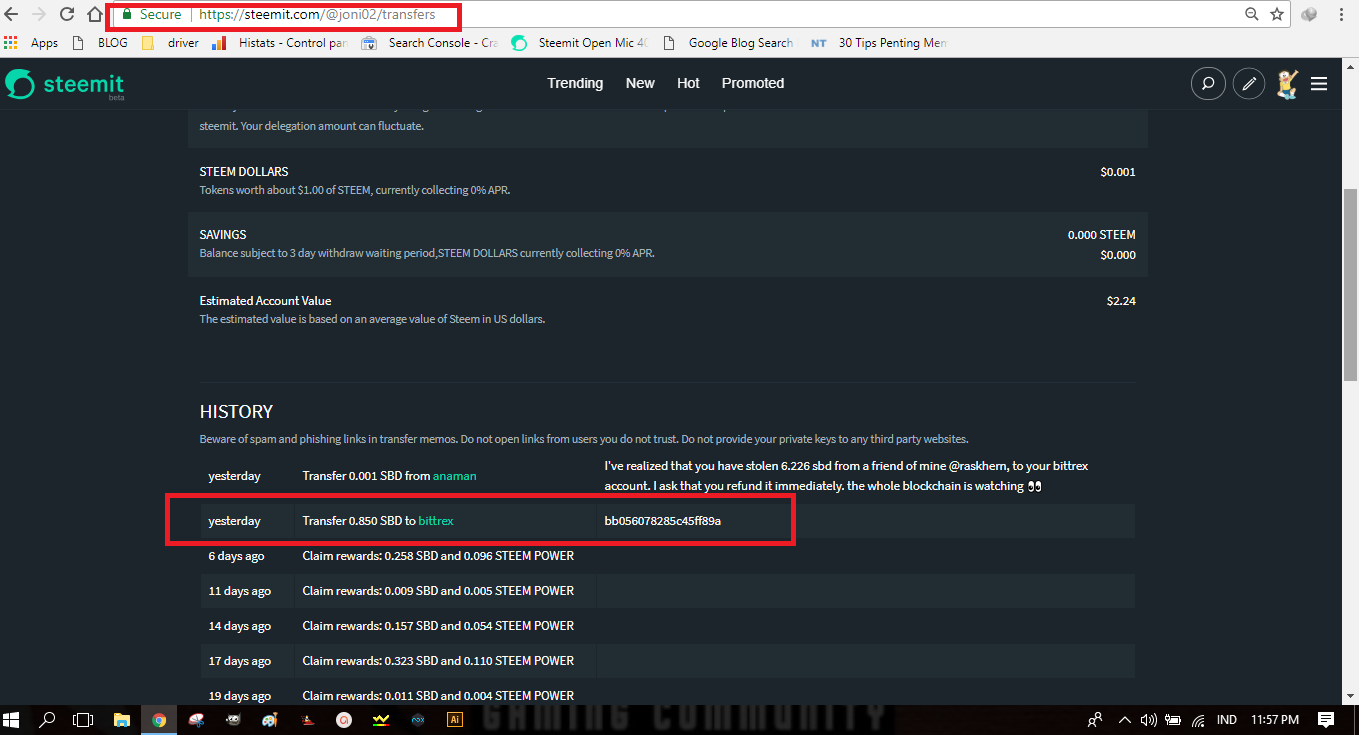Open Nox player from the taskbar
Screen dimensions: 1361x735
pos(417,719)
